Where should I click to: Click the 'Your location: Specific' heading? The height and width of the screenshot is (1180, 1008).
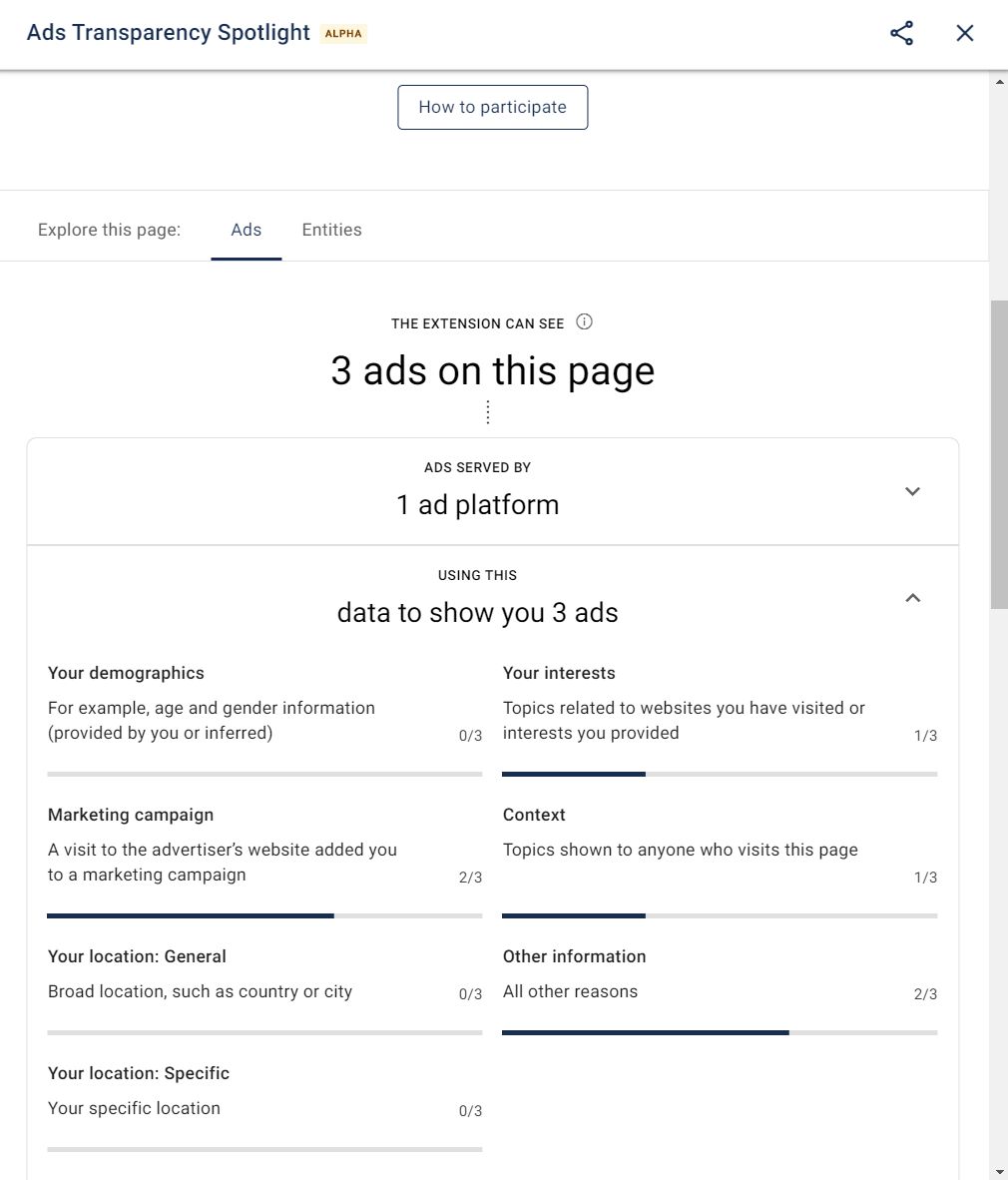139,1073
